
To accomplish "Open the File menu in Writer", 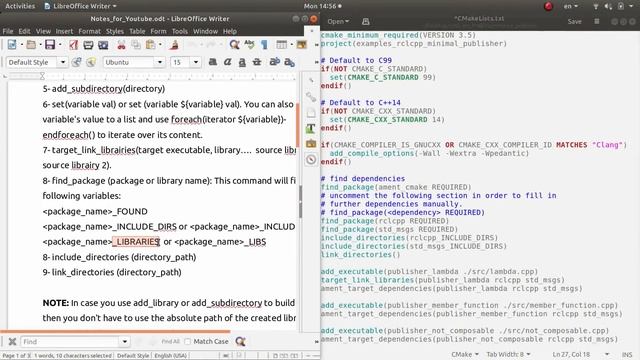I will 8,31.
